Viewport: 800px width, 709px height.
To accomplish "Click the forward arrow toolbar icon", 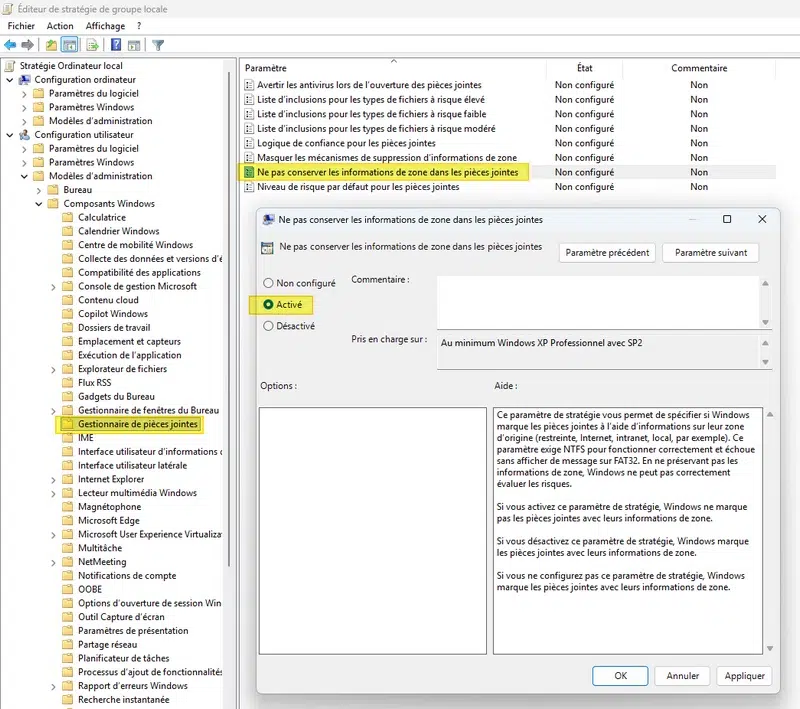I will (28, 45).
